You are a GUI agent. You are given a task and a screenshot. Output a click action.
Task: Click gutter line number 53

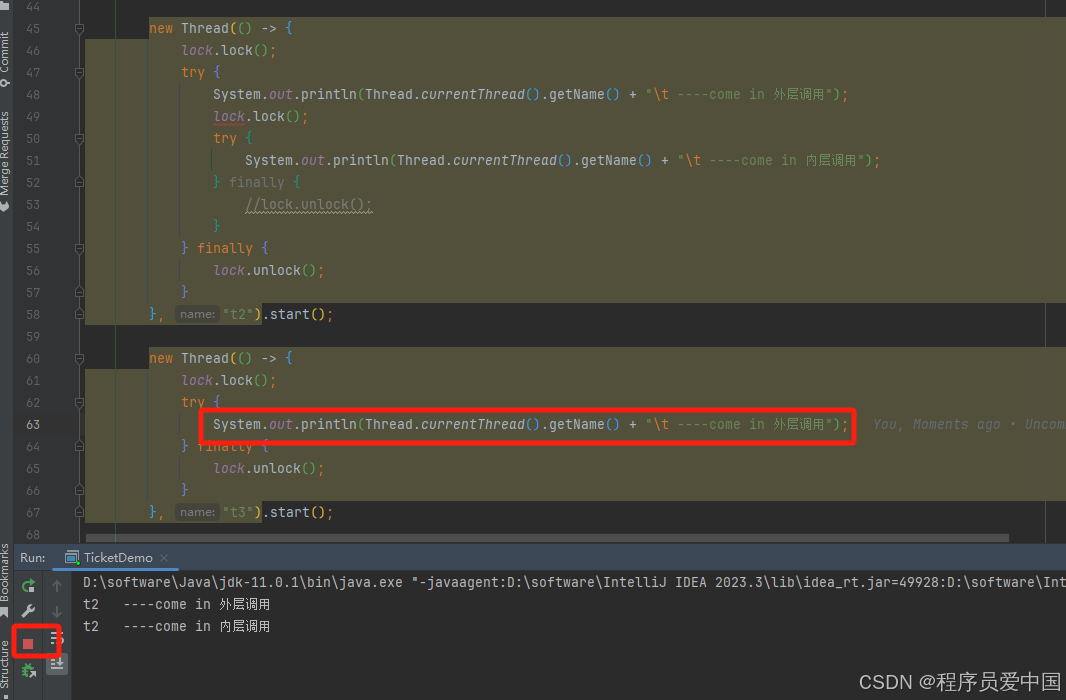[x=33, y=205]
